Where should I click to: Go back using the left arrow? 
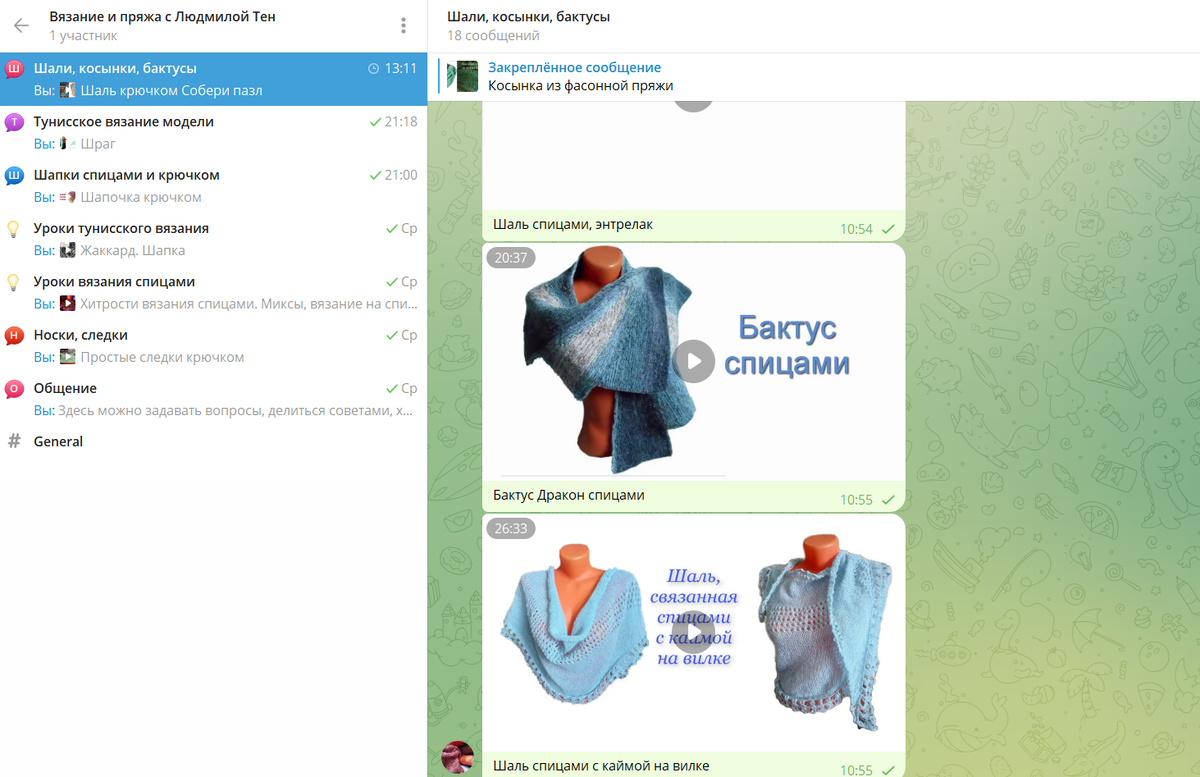pyautogui.click(x=21, y=26)
